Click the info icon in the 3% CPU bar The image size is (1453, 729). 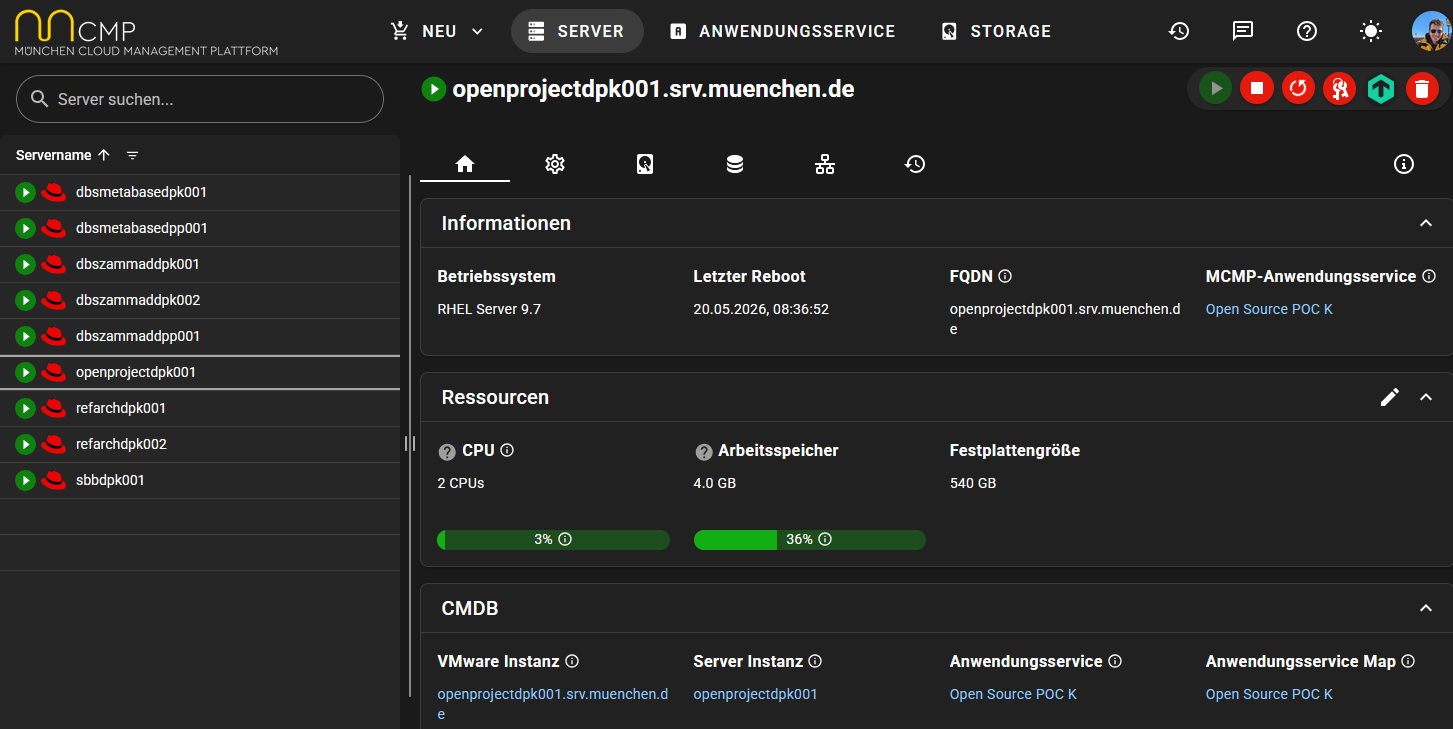(565, 539)
